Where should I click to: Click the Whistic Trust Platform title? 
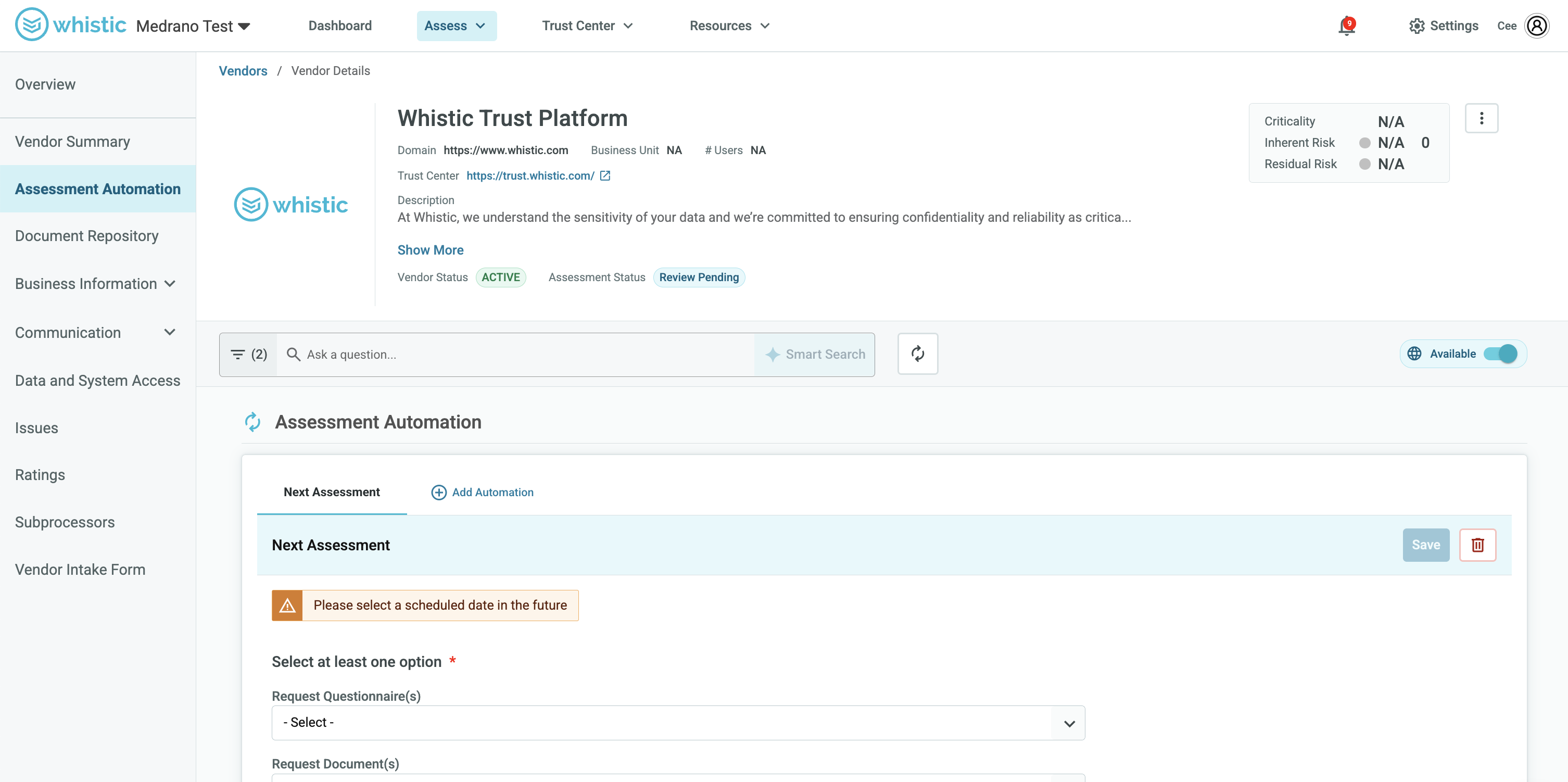pyautogui.click(x=513, y=118)
